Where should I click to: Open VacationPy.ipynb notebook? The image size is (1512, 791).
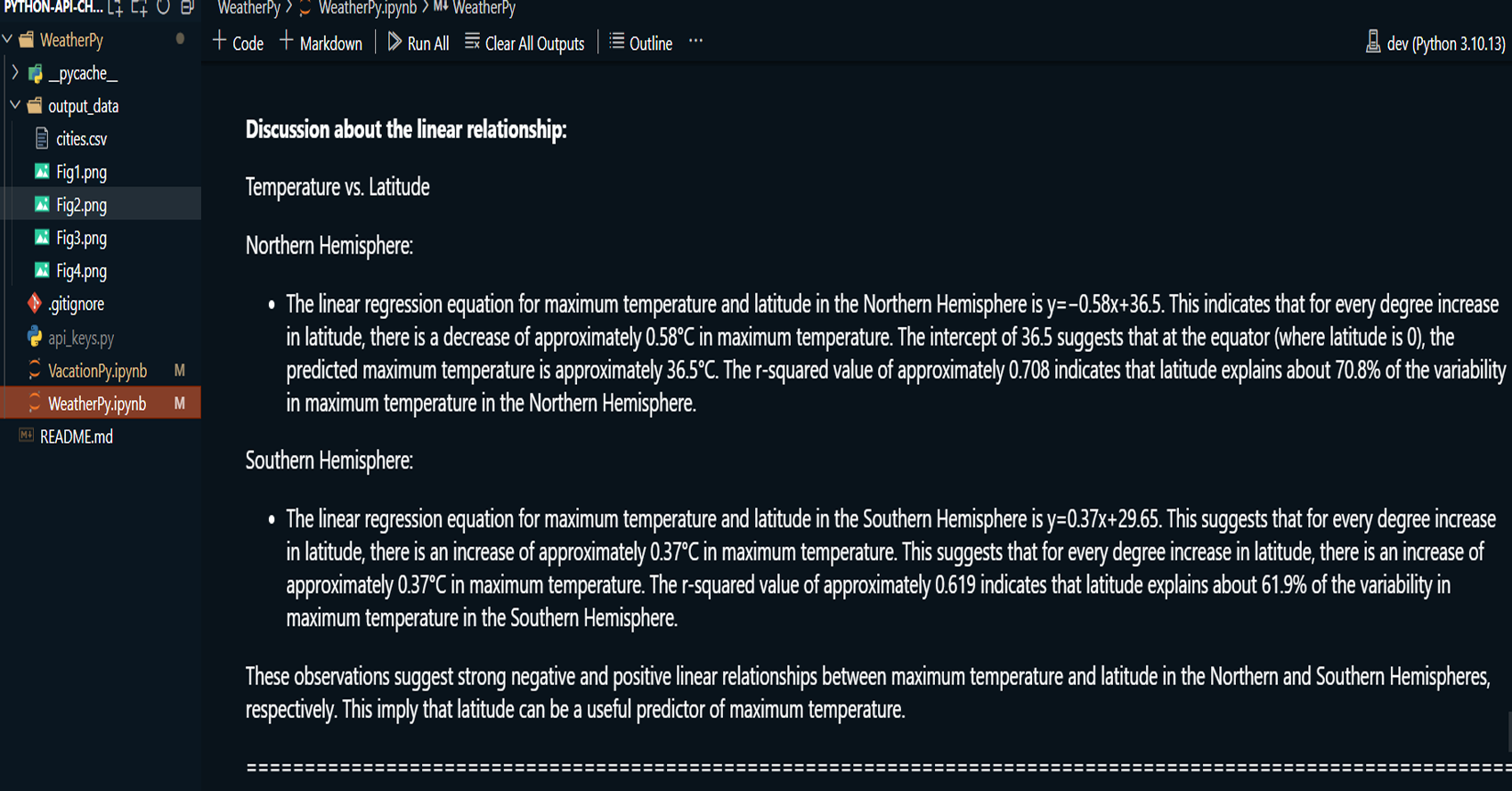pyautogui.click(x=97, y=371)
